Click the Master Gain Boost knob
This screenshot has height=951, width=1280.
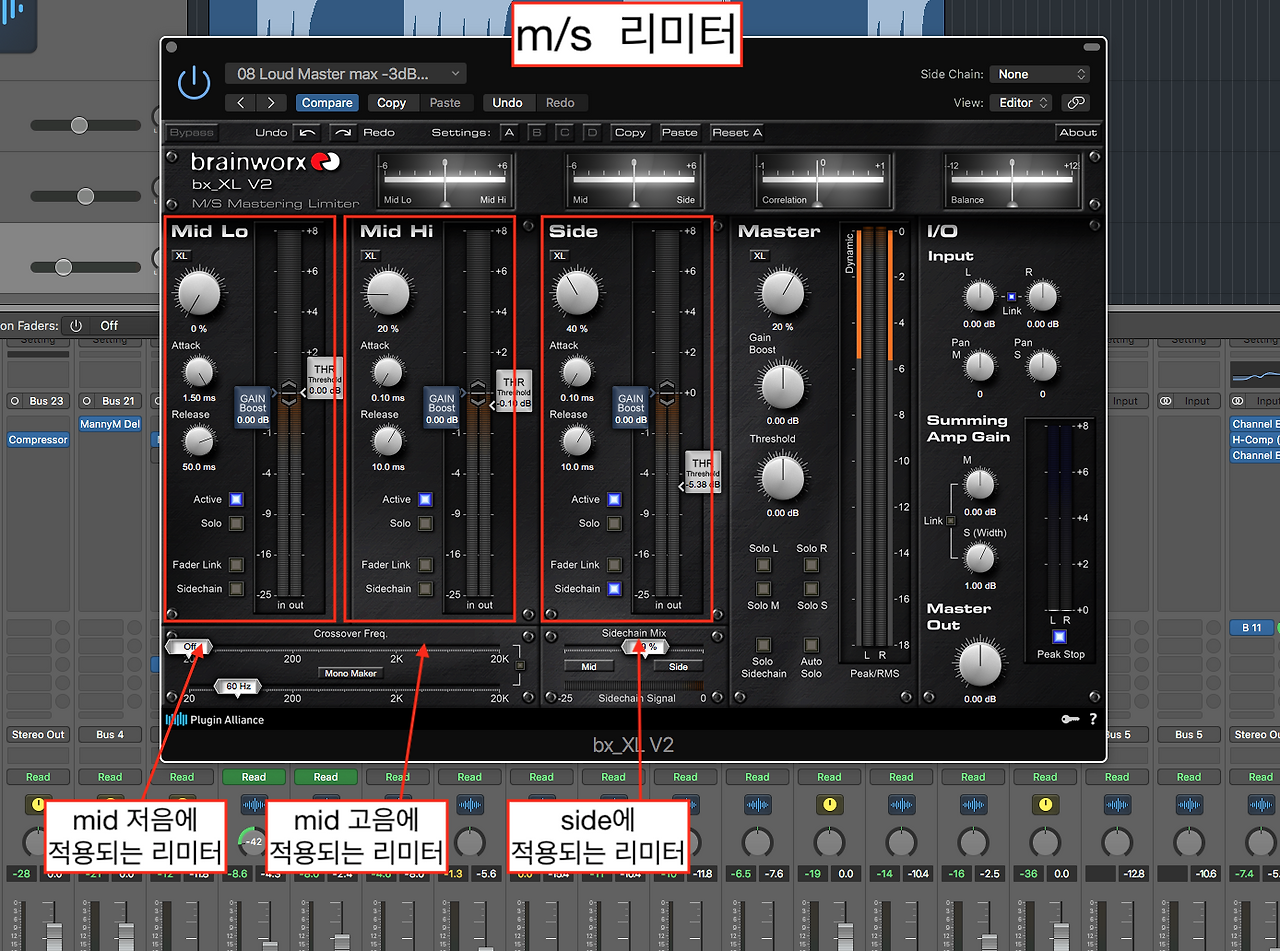(x=782, y=387)
